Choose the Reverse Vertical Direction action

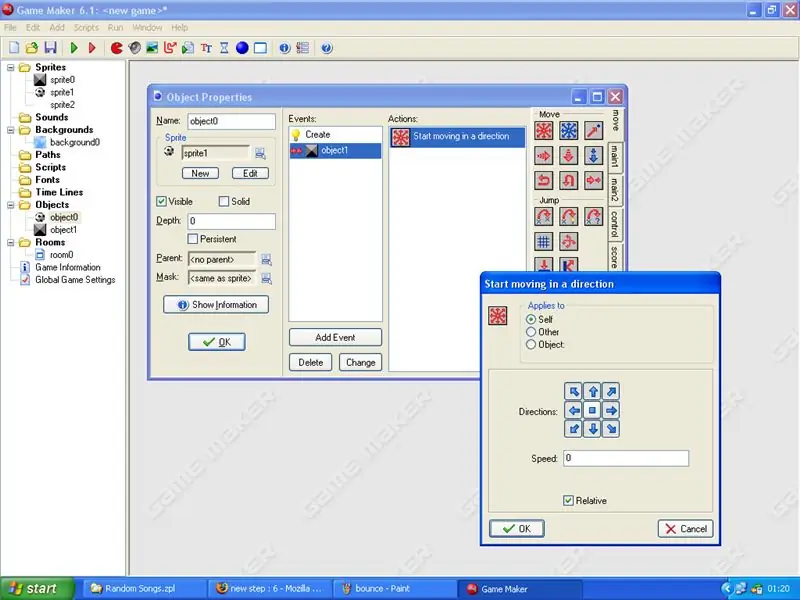[569, 180]
